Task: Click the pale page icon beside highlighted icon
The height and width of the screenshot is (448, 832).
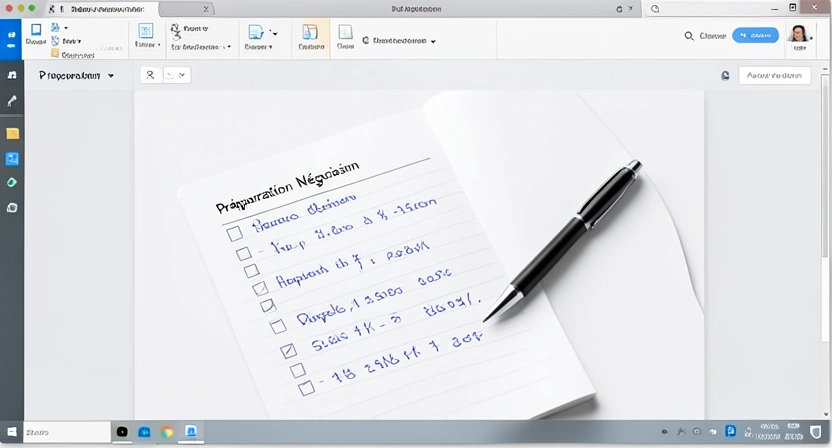Action: (345, 32)
